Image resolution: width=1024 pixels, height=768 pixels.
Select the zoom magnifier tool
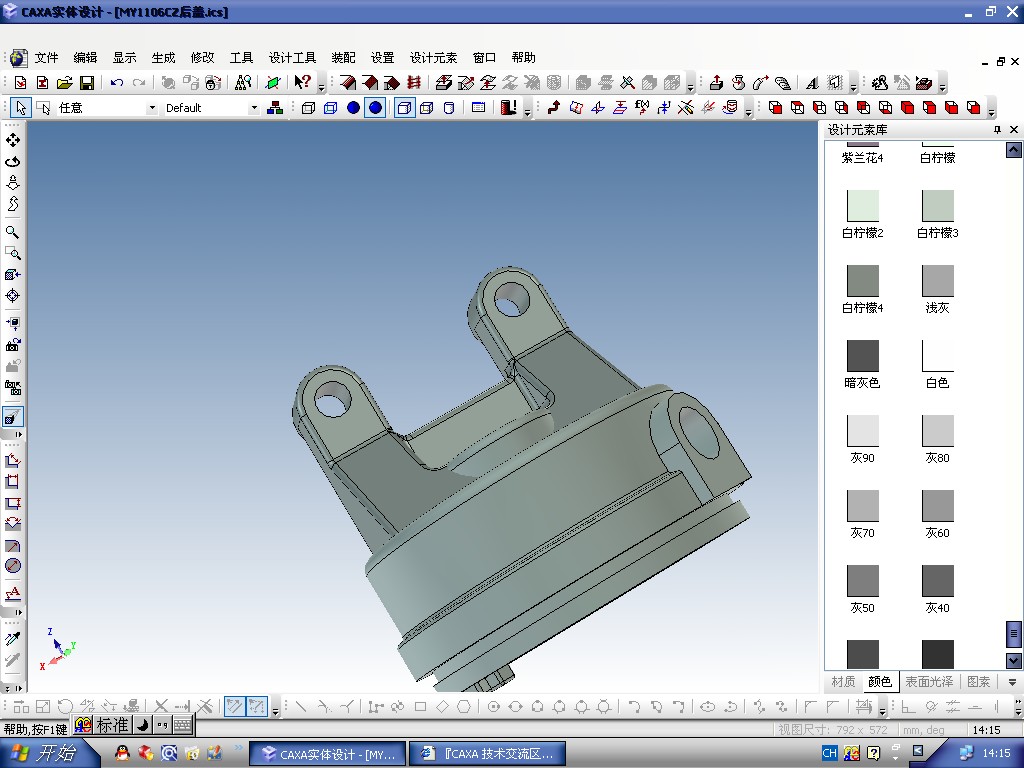[x=12, y=232]
